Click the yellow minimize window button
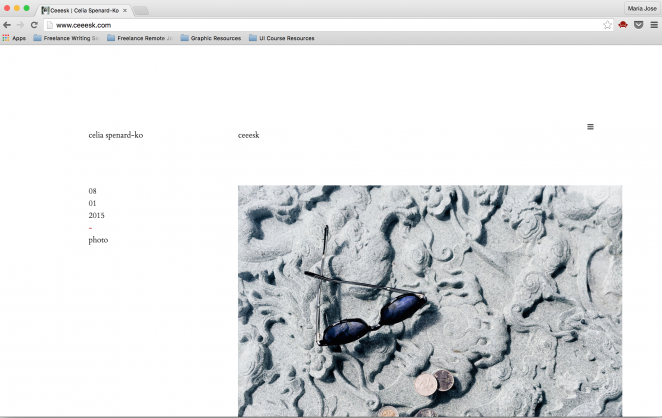Viewport: 662px width, 418px height. click(16, 8)
